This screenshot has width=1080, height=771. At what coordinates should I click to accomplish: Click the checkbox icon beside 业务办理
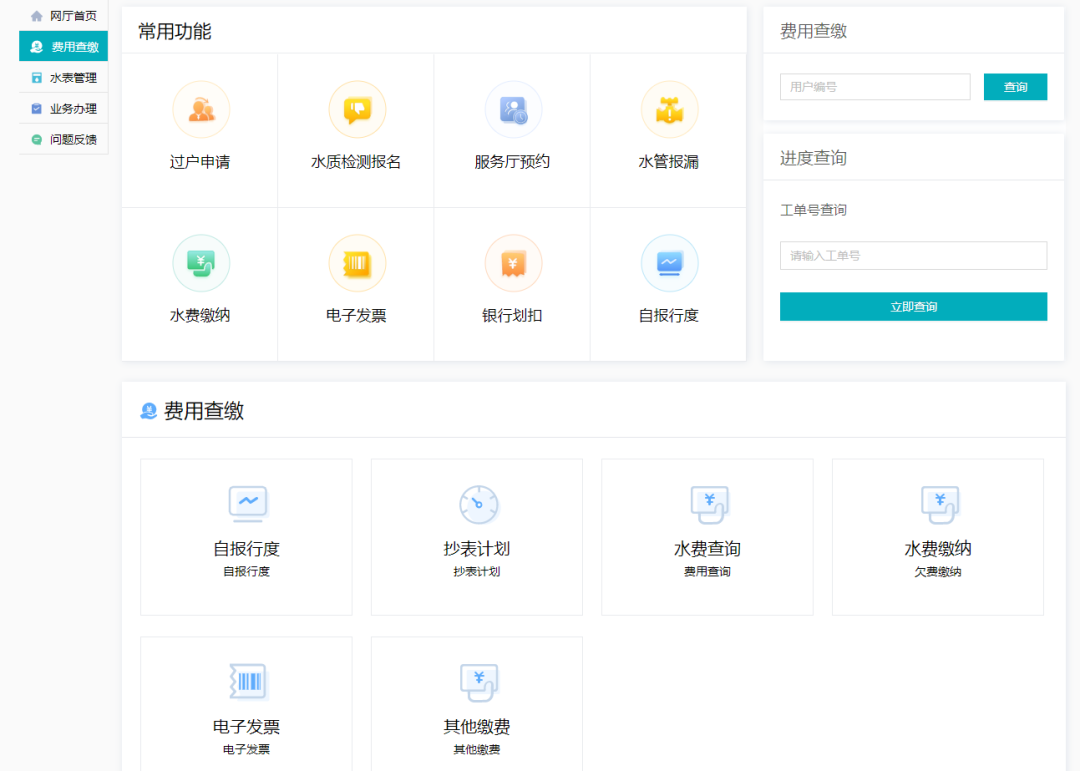[x=37, y=109]
